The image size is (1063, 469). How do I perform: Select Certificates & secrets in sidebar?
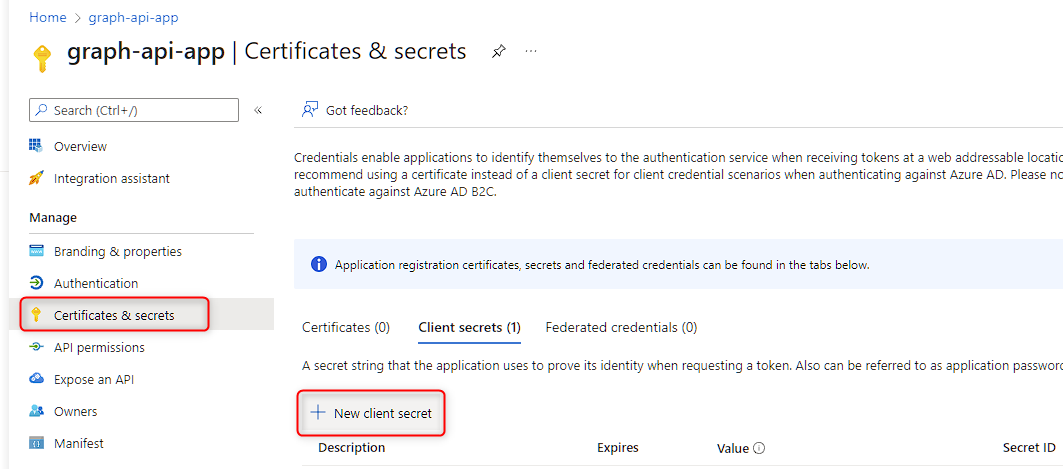pos(114,315)
